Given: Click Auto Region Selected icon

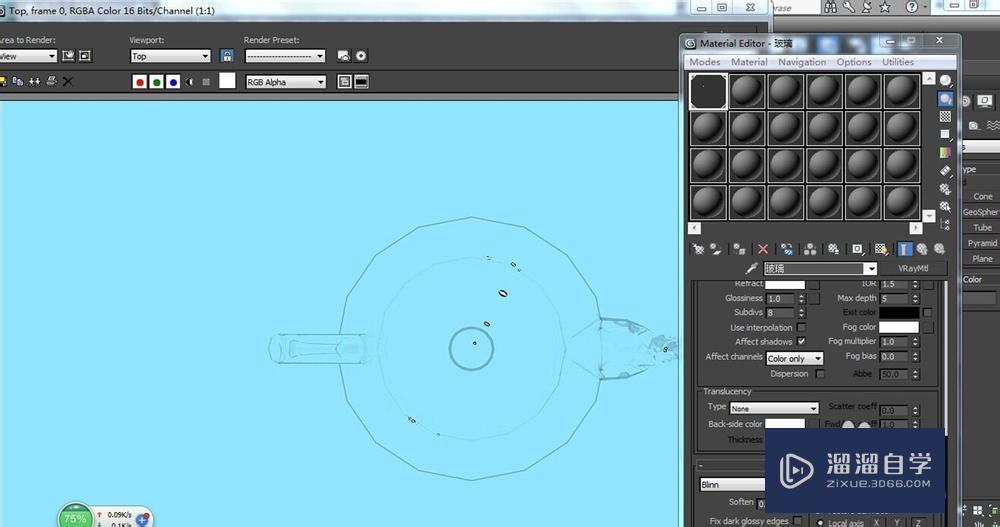Looking at the screenshot, I should pyautogui.click(x=85, y=56).
